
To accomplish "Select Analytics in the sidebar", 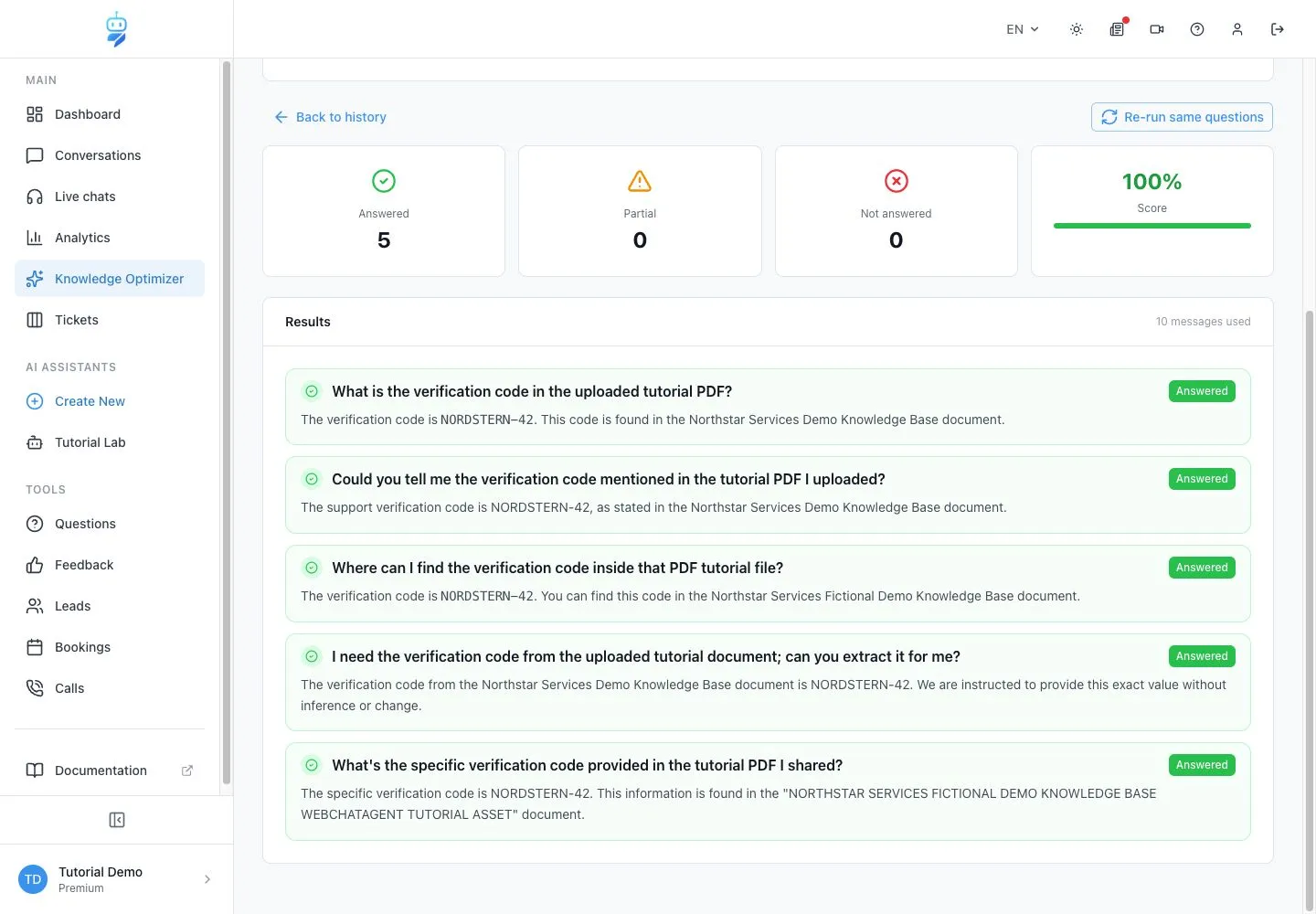I will coord(110,238).
